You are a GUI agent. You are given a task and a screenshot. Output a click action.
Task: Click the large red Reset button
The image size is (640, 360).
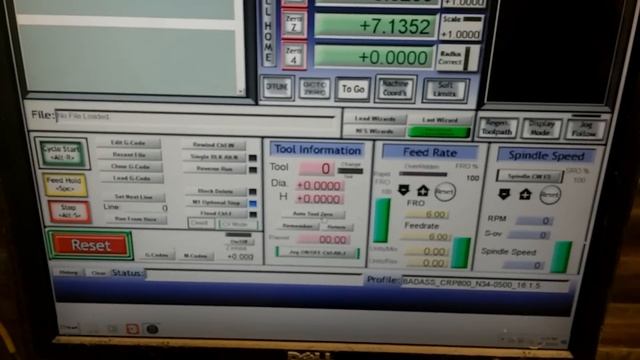coord(90,245)
